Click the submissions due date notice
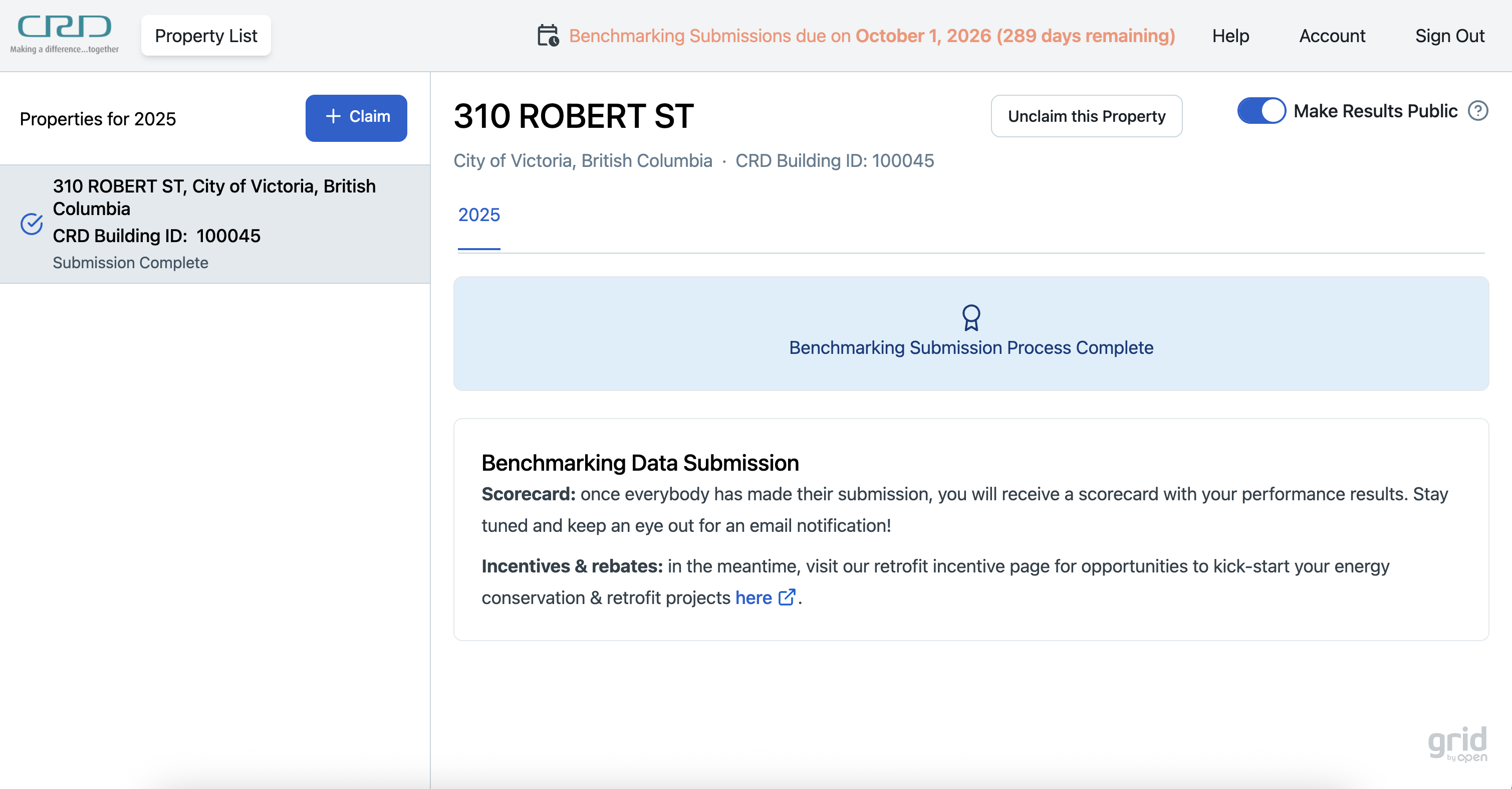Image resolution: width=1512 pixels, height=789 pixels. tap(871, 36)
